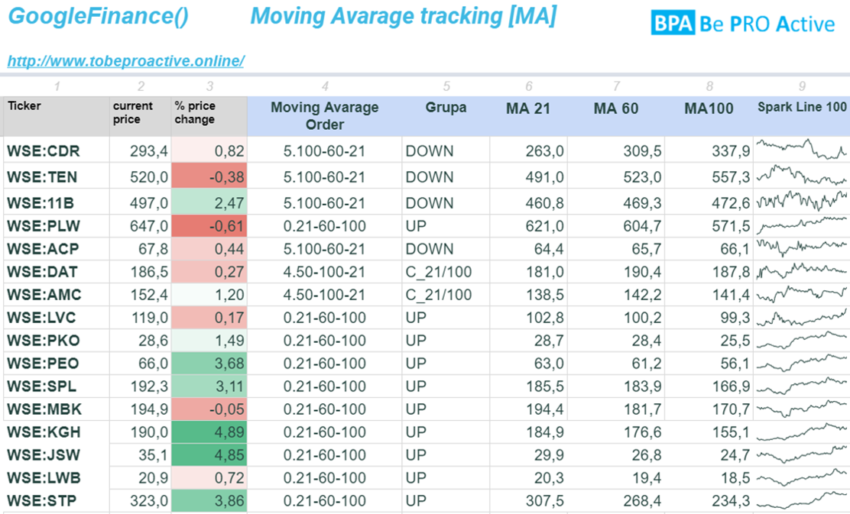
Task: Click C_21/100 group cell in WSE:AMC row
Action: pos(446,294)
